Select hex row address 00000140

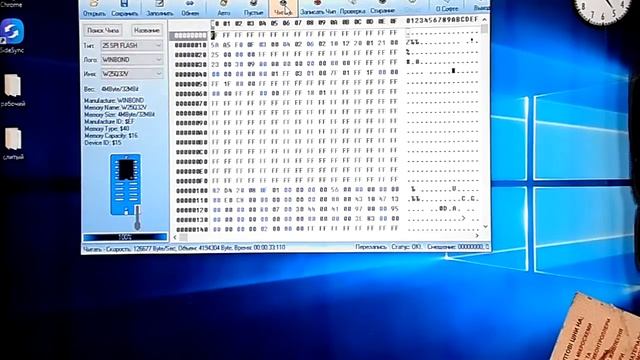click(191, 229)
